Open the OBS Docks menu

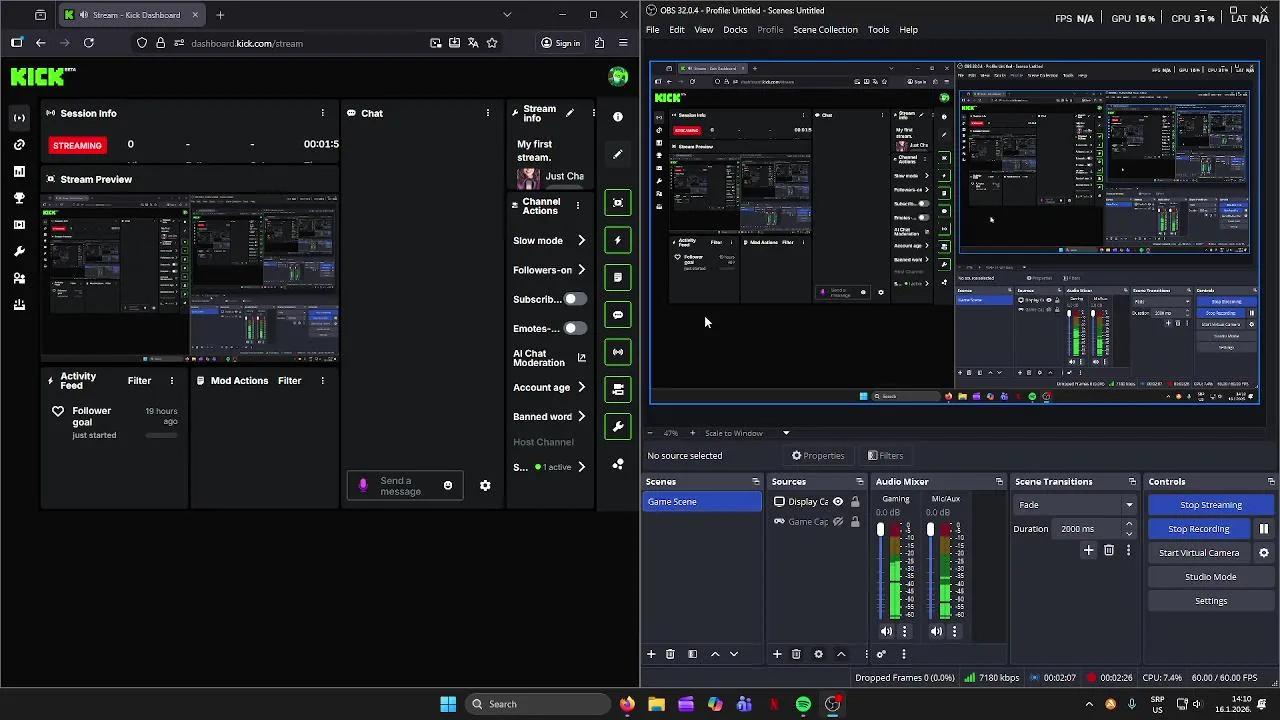pyautogui.click(x=735, y=30)
